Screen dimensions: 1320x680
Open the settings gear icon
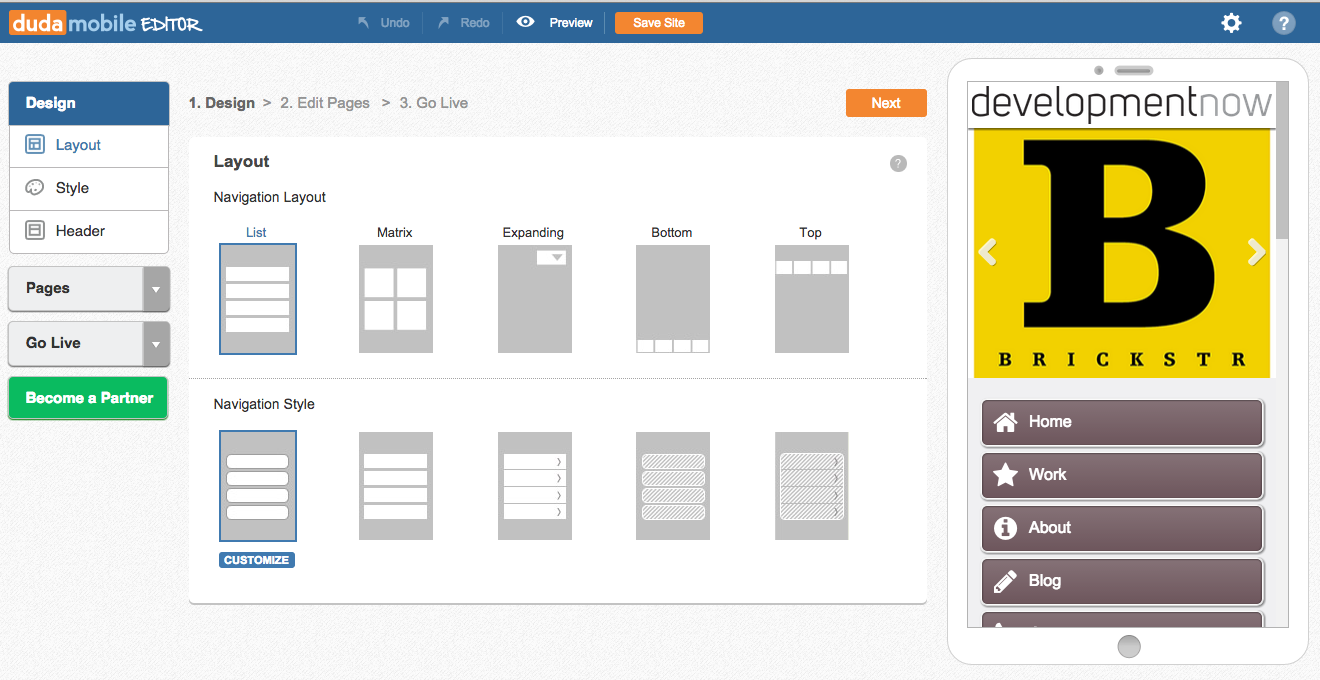click(1231, 23)
